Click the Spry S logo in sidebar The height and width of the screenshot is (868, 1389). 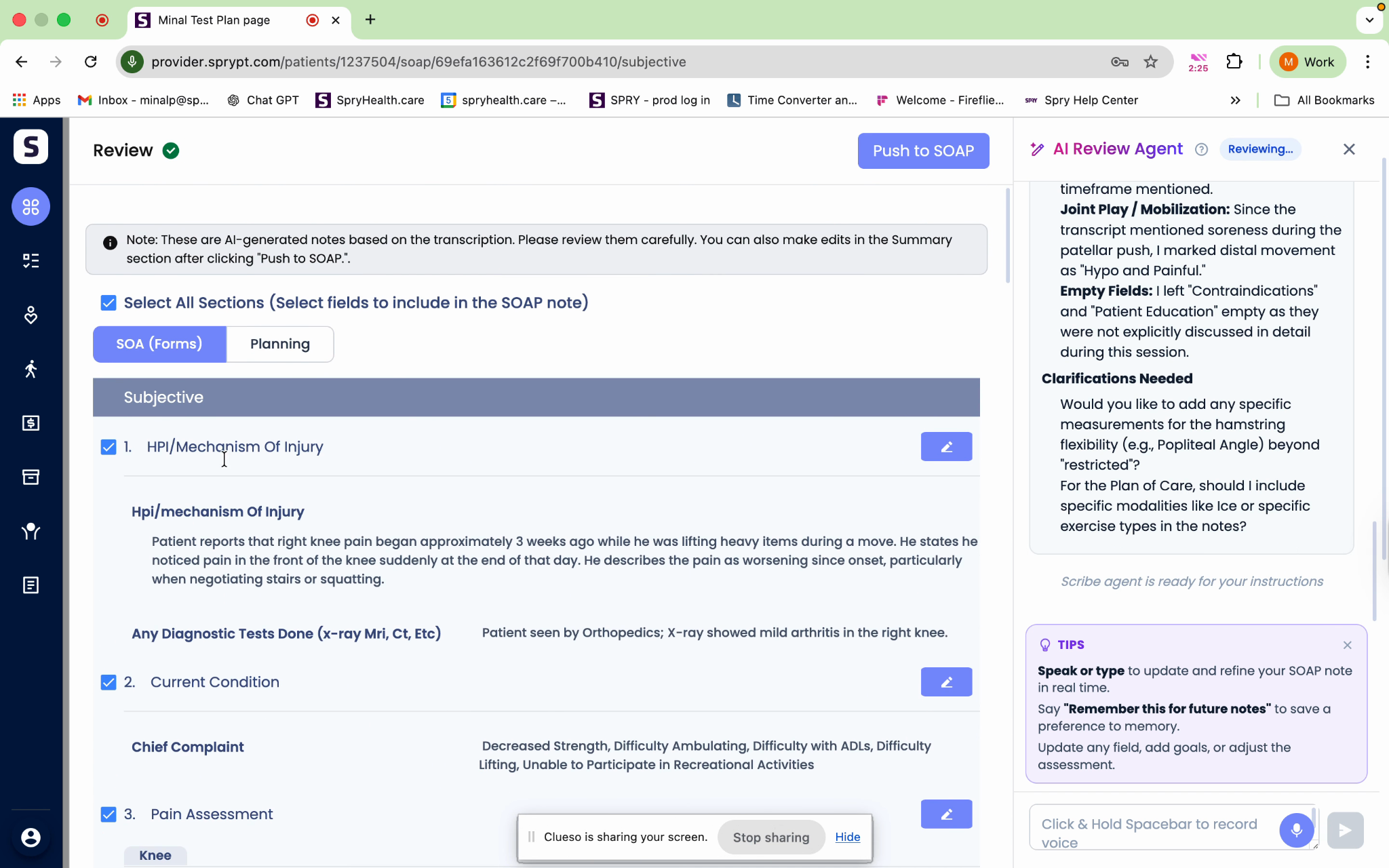[31, 146]
